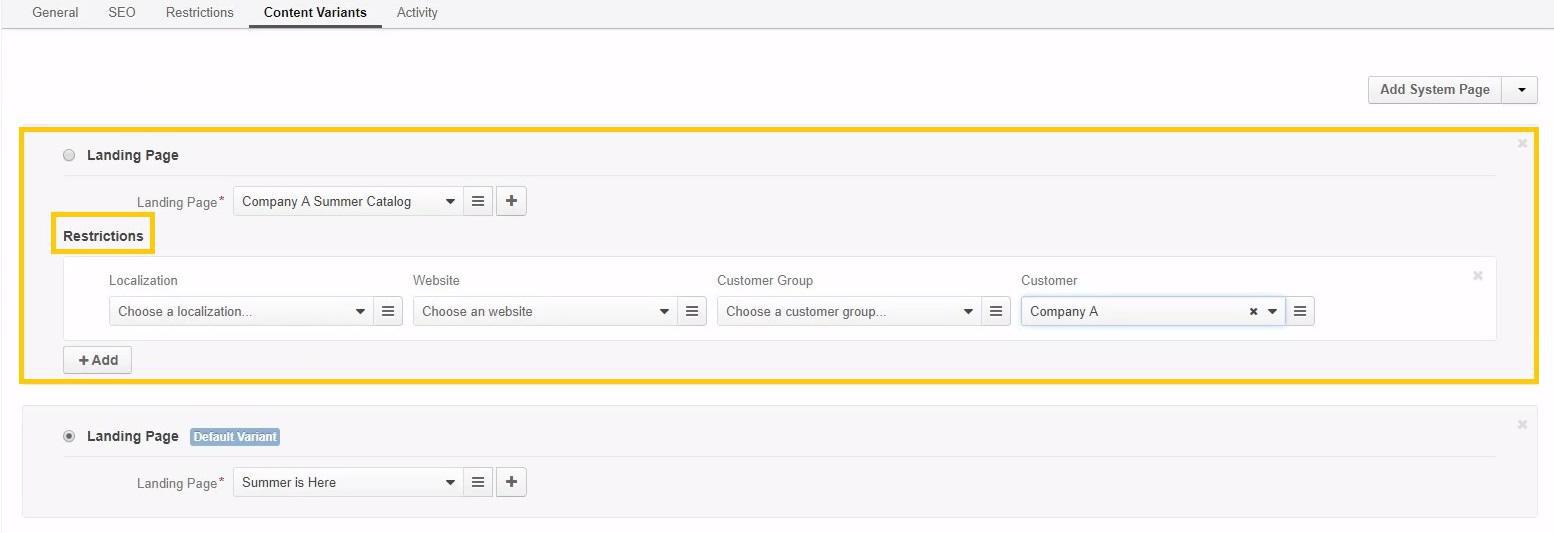Open the Restrictions tab at top
This screenshot has width=1554, height=533.
[200, 13]
